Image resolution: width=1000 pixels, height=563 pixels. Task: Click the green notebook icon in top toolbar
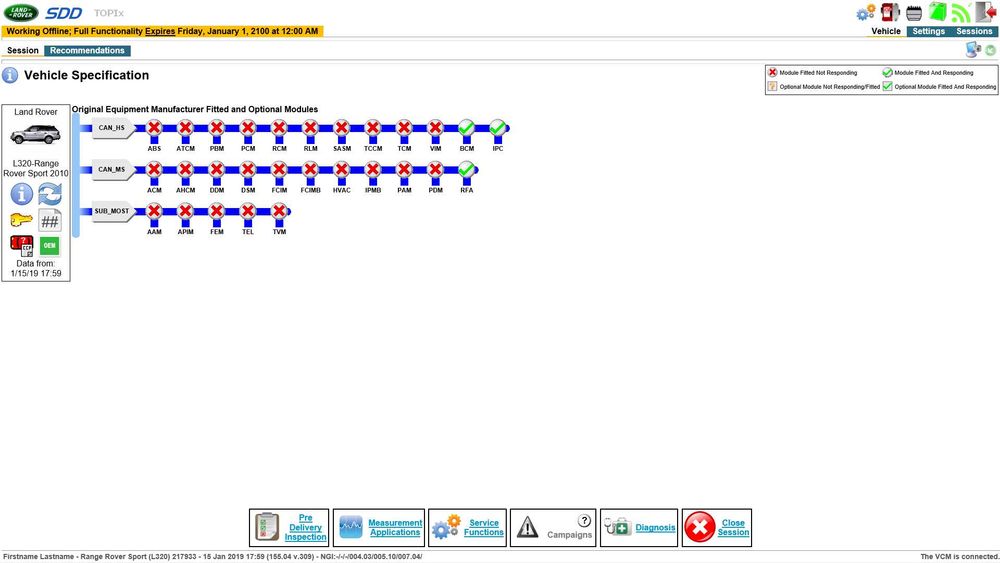(938, 12)
